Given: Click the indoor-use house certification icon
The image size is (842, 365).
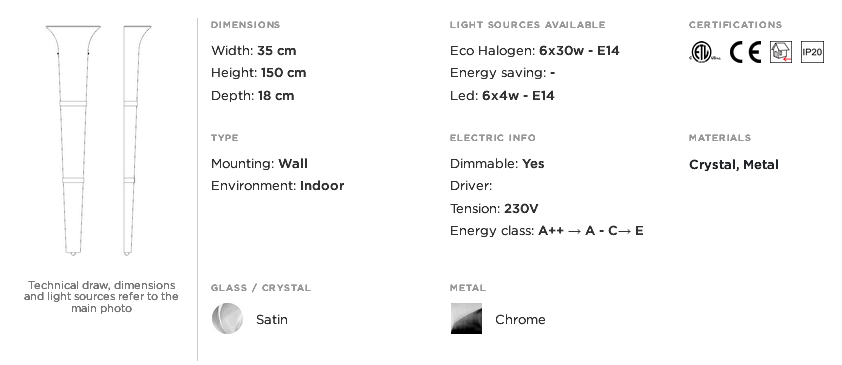Looking at the screenshot, I should [x=781, y=52].
